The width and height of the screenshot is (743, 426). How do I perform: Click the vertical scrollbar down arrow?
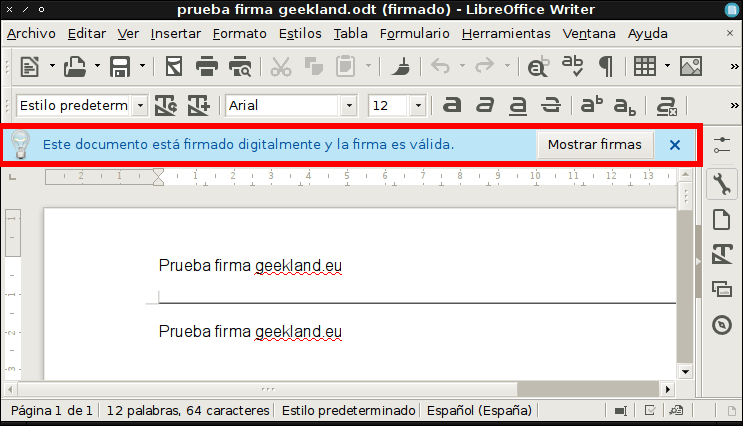pos(685,372)
